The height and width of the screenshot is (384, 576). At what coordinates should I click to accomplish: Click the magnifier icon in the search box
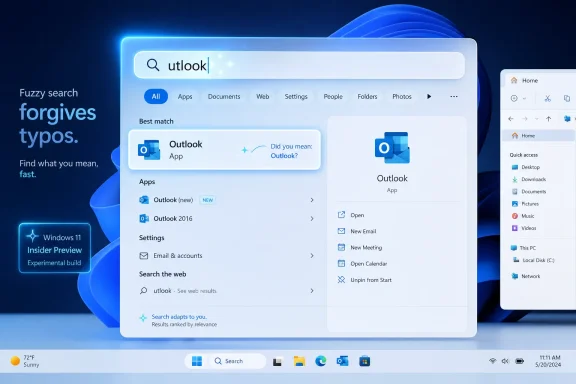(x=153, y=65)
